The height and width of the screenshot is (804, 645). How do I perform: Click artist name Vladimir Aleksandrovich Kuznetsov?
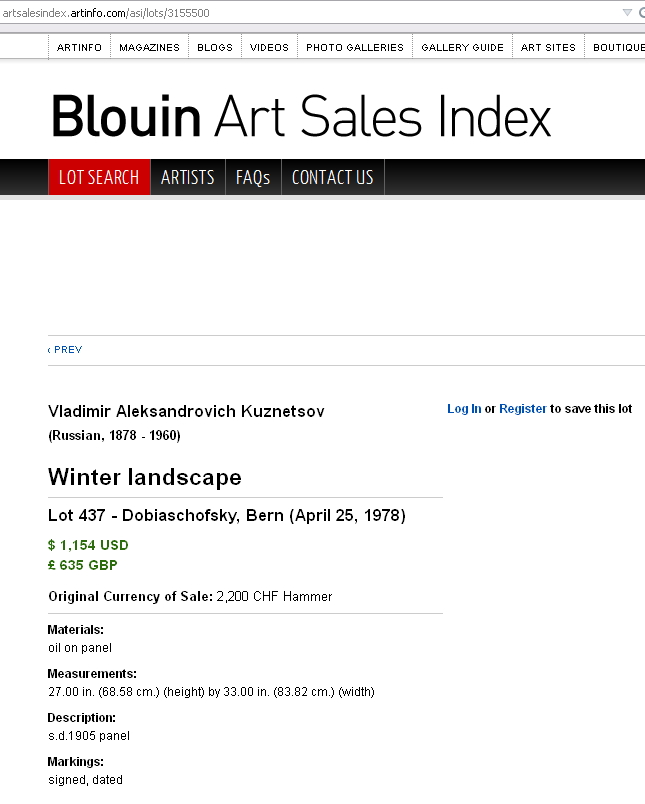[x=186, y=412]
